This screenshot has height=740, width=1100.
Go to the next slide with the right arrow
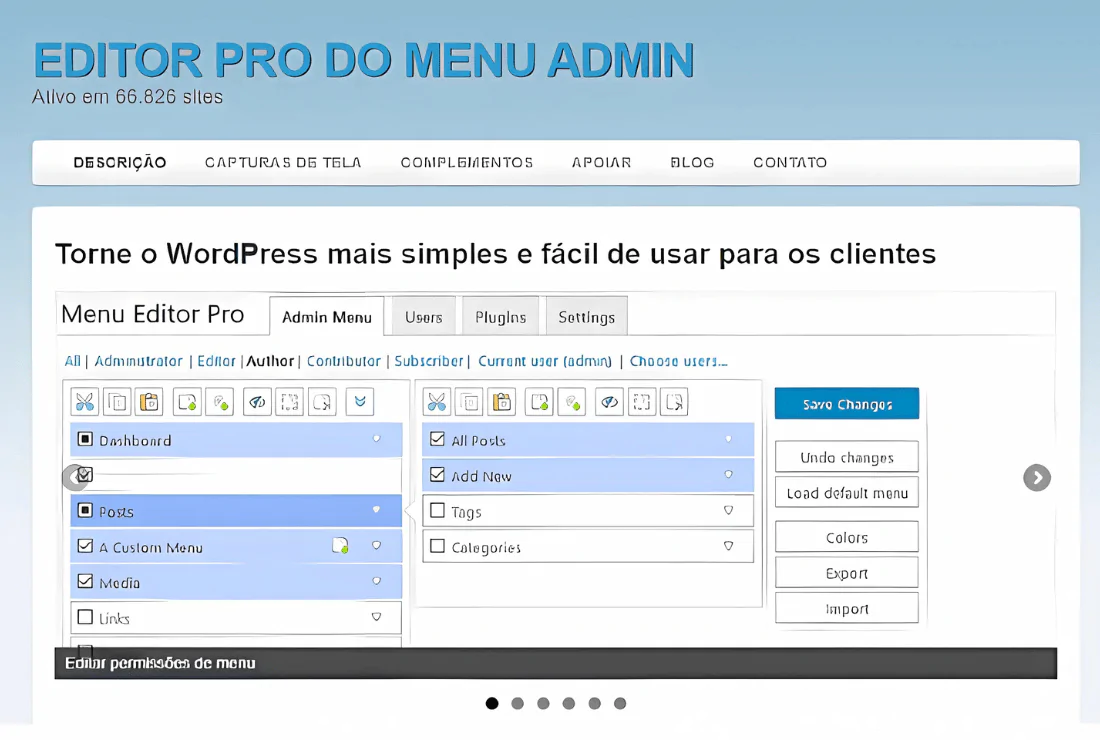coord(1037,478)
